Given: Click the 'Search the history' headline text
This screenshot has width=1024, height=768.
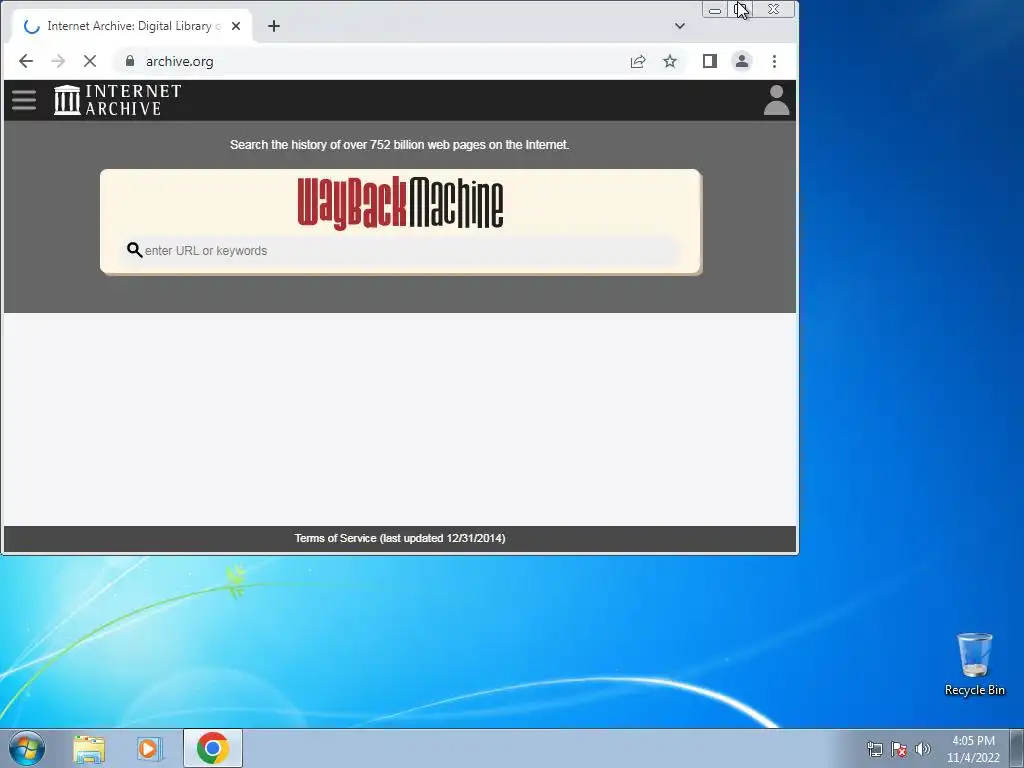Looking at the screenshot, I should [400, 145].
